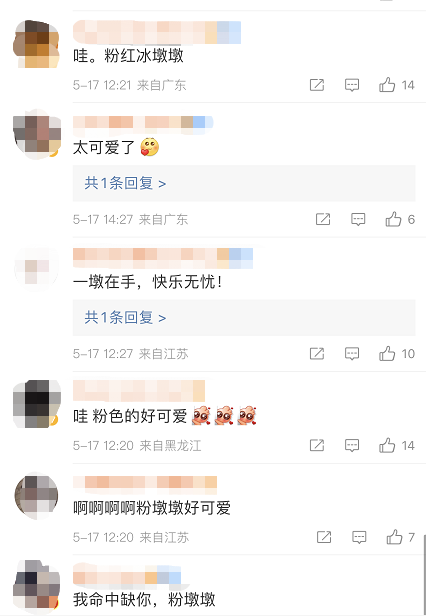Repost the "啊啊啊啊粉墩墩好可爱" comment
The image size is (426, 616).
tap(324, 537)
